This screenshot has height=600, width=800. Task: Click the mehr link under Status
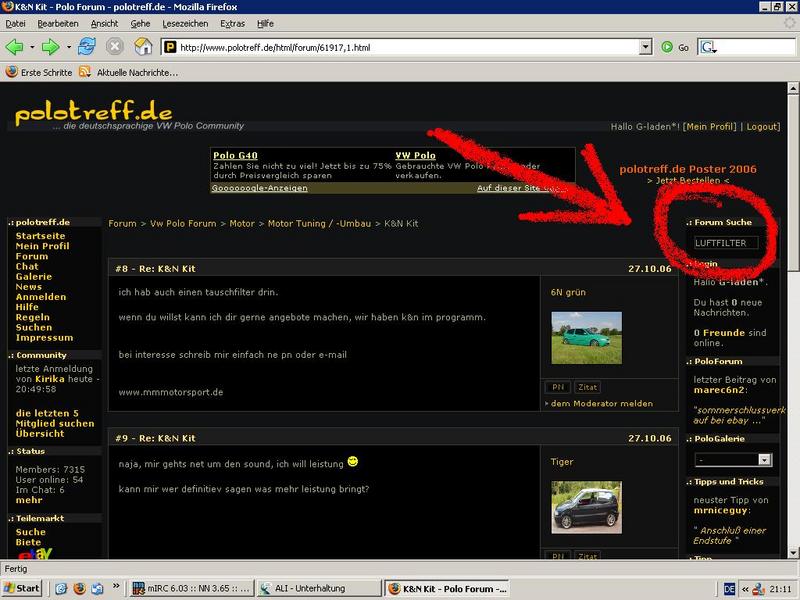pos(29,500)
